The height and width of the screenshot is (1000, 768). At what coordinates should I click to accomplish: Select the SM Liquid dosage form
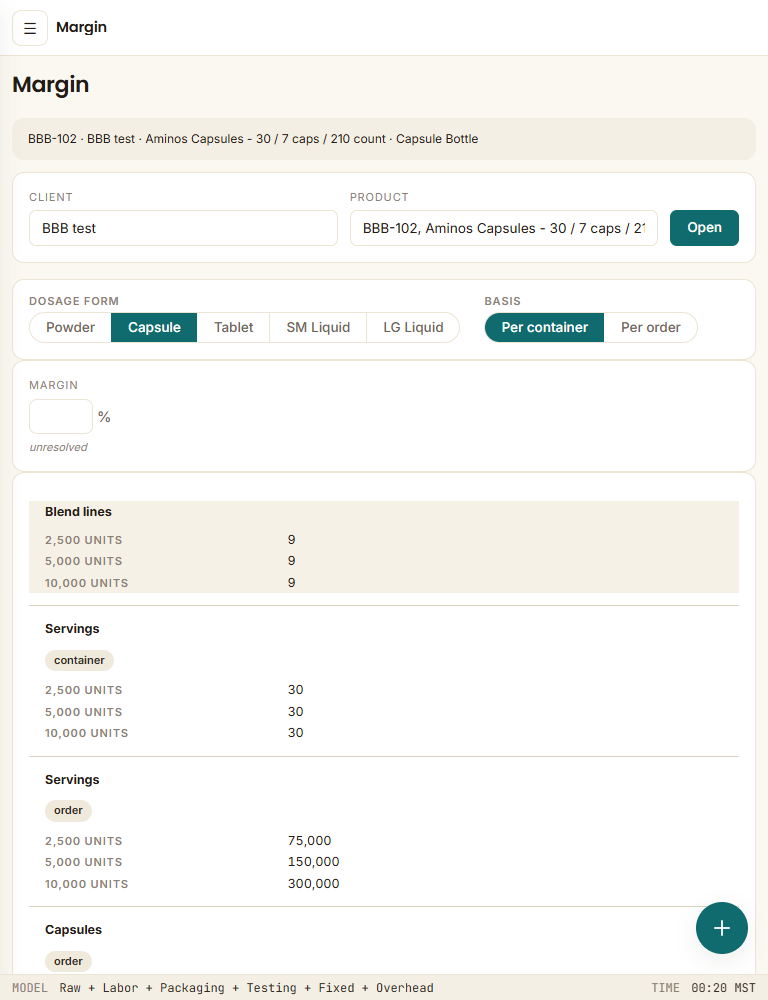click(x=318, y=327)
